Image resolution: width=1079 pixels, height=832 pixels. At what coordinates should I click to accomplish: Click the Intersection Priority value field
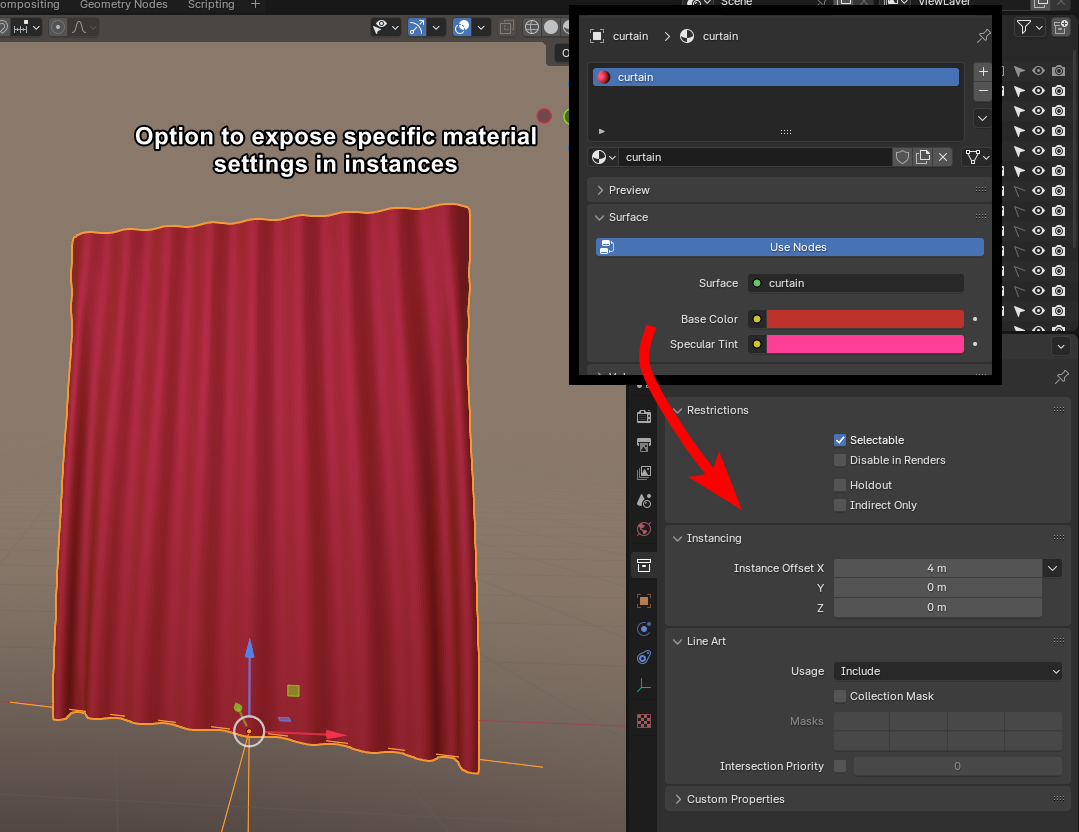pos(957,766)
